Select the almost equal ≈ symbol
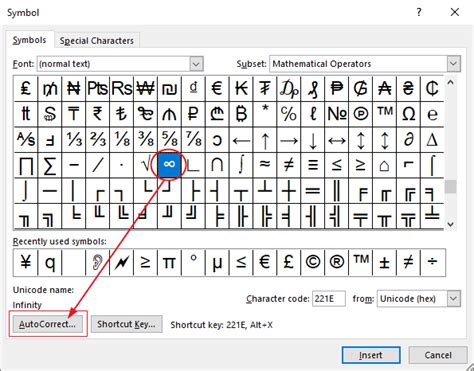This screenshot has width=474, height=371. pyautogui.click(x=265, y=165)
